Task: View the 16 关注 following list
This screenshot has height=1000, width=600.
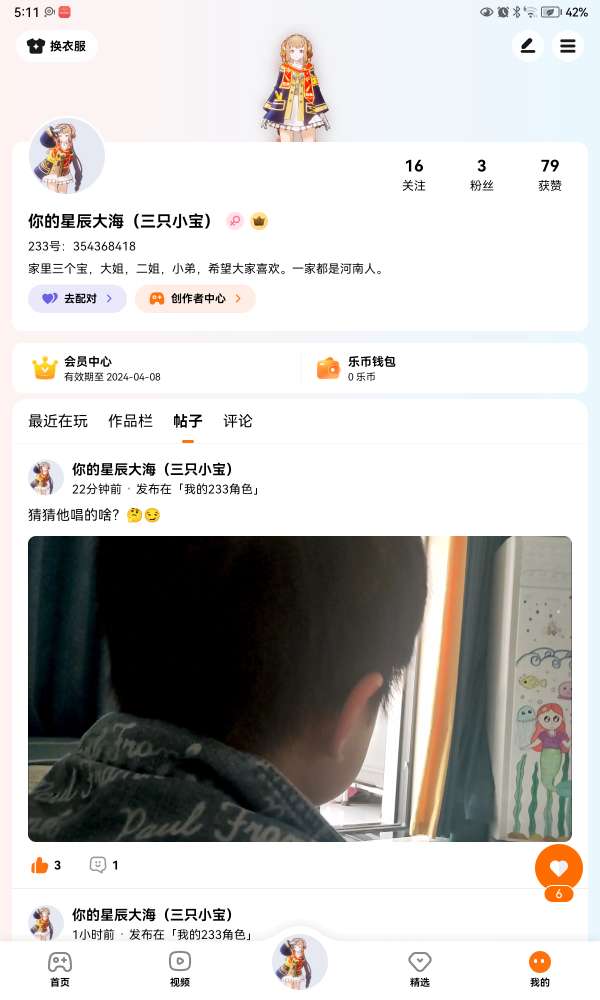Action: [414, 175]
